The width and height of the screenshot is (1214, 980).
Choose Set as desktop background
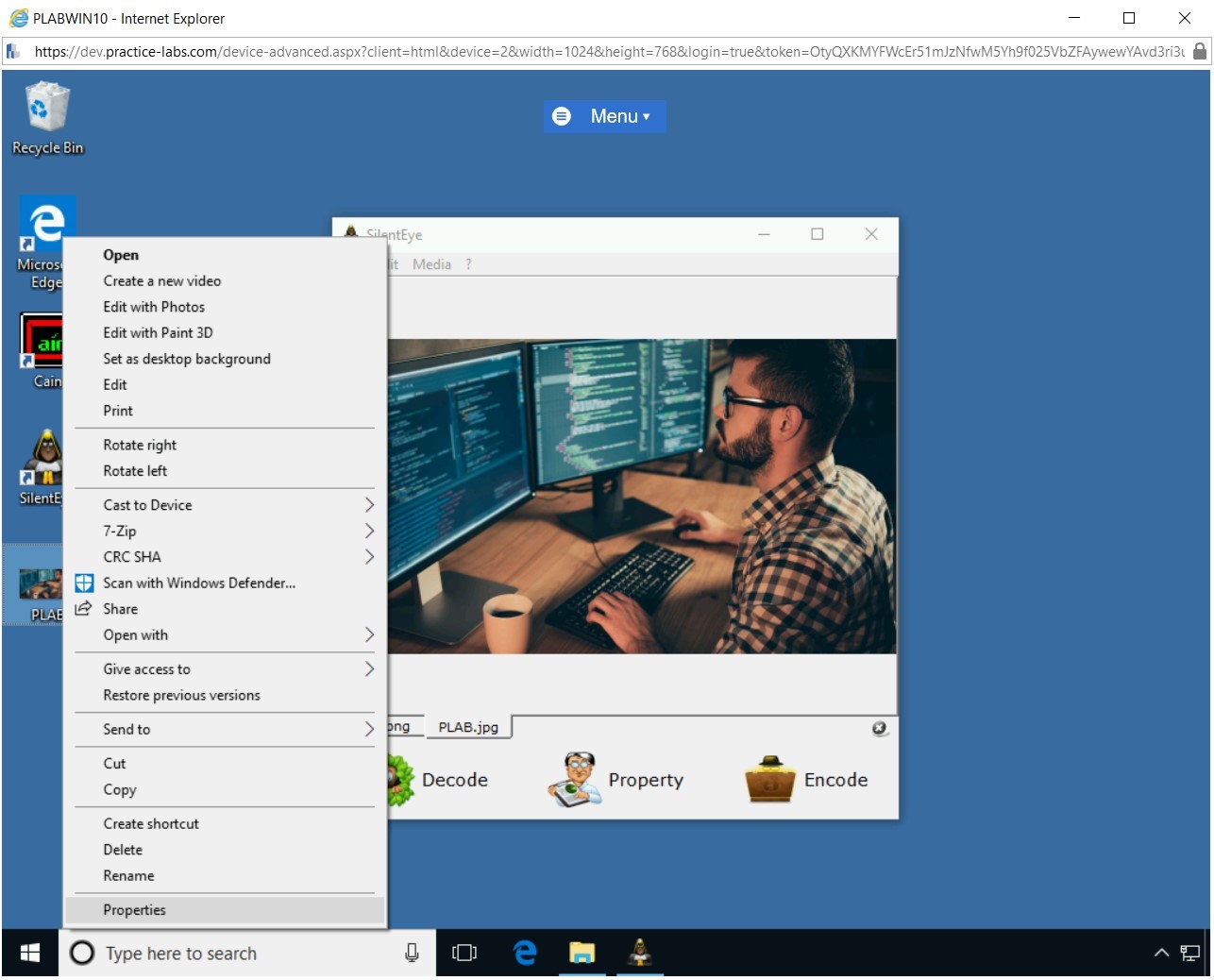coord(187,359)
